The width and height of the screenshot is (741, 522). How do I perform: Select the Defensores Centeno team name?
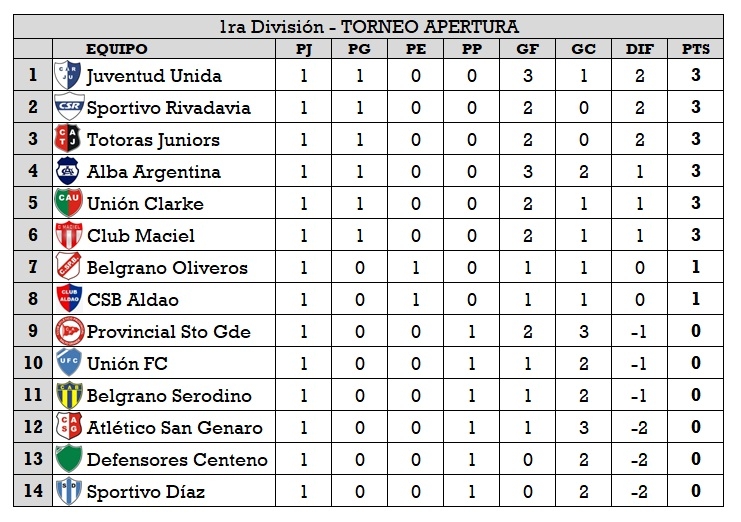tap(177, 460)
